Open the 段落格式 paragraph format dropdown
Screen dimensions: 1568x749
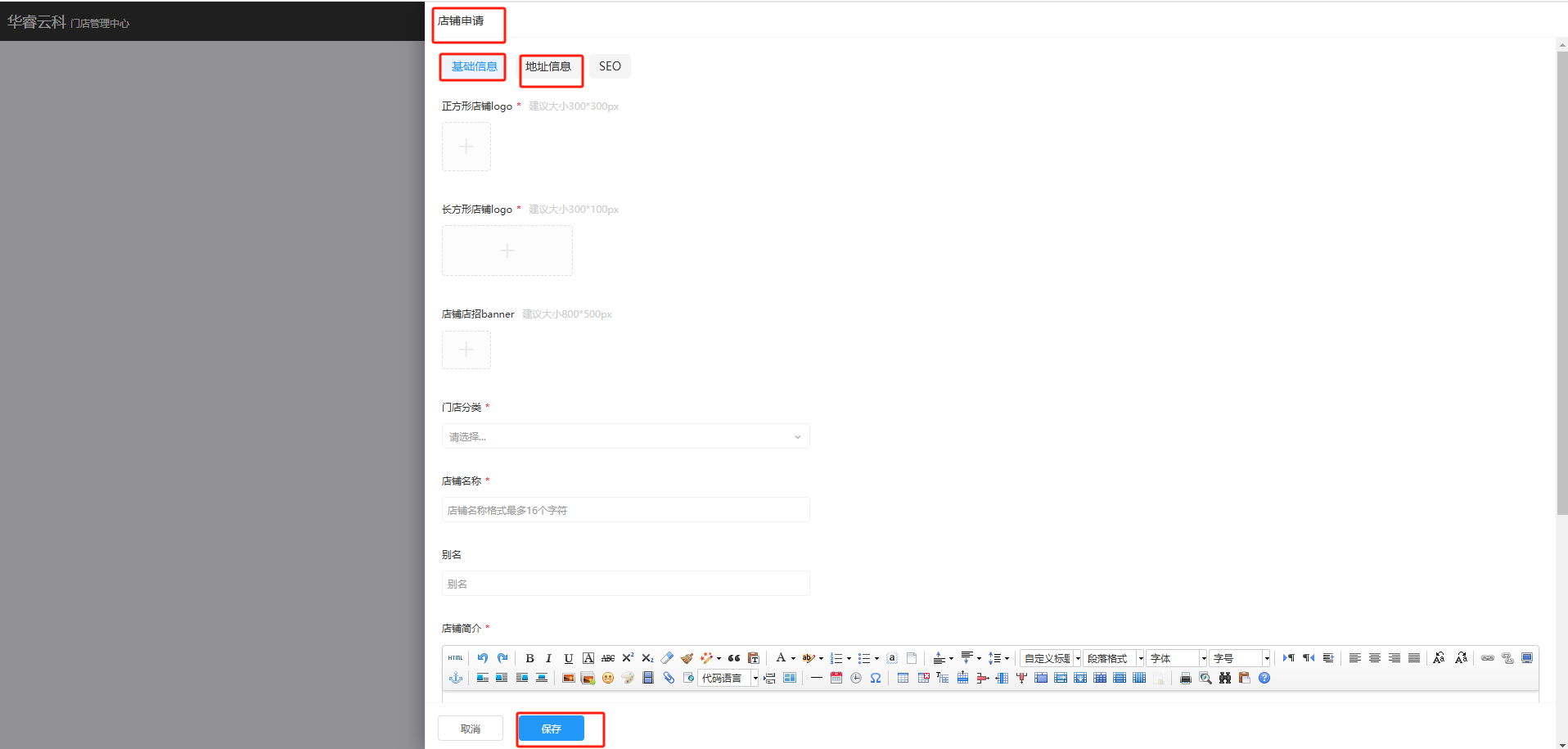tap(1113, 658)
